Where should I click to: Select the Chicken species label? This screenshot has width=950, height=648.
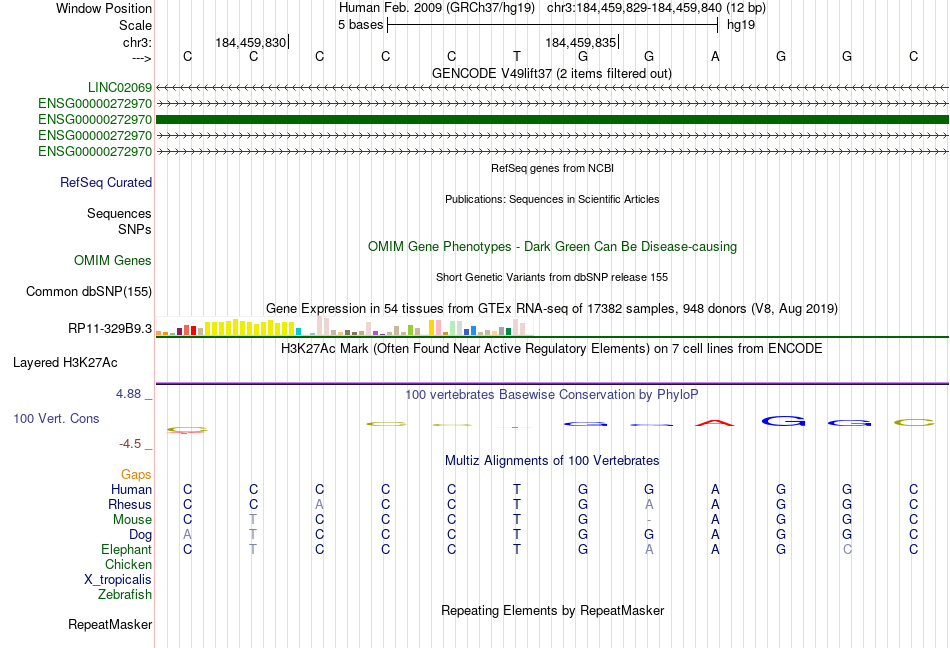128,564
